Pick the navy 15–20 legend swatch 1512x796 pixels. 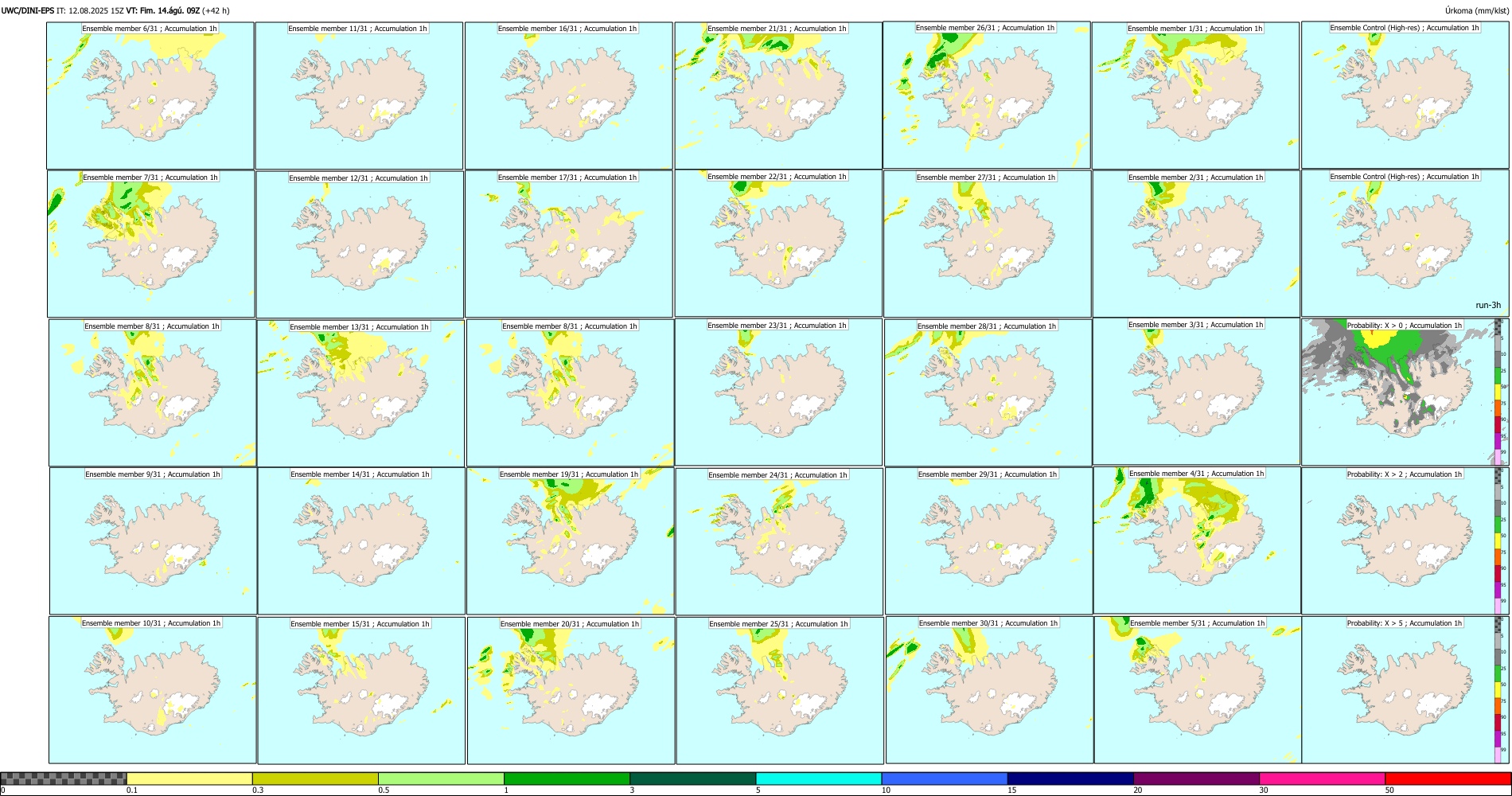coord(1070,778)
